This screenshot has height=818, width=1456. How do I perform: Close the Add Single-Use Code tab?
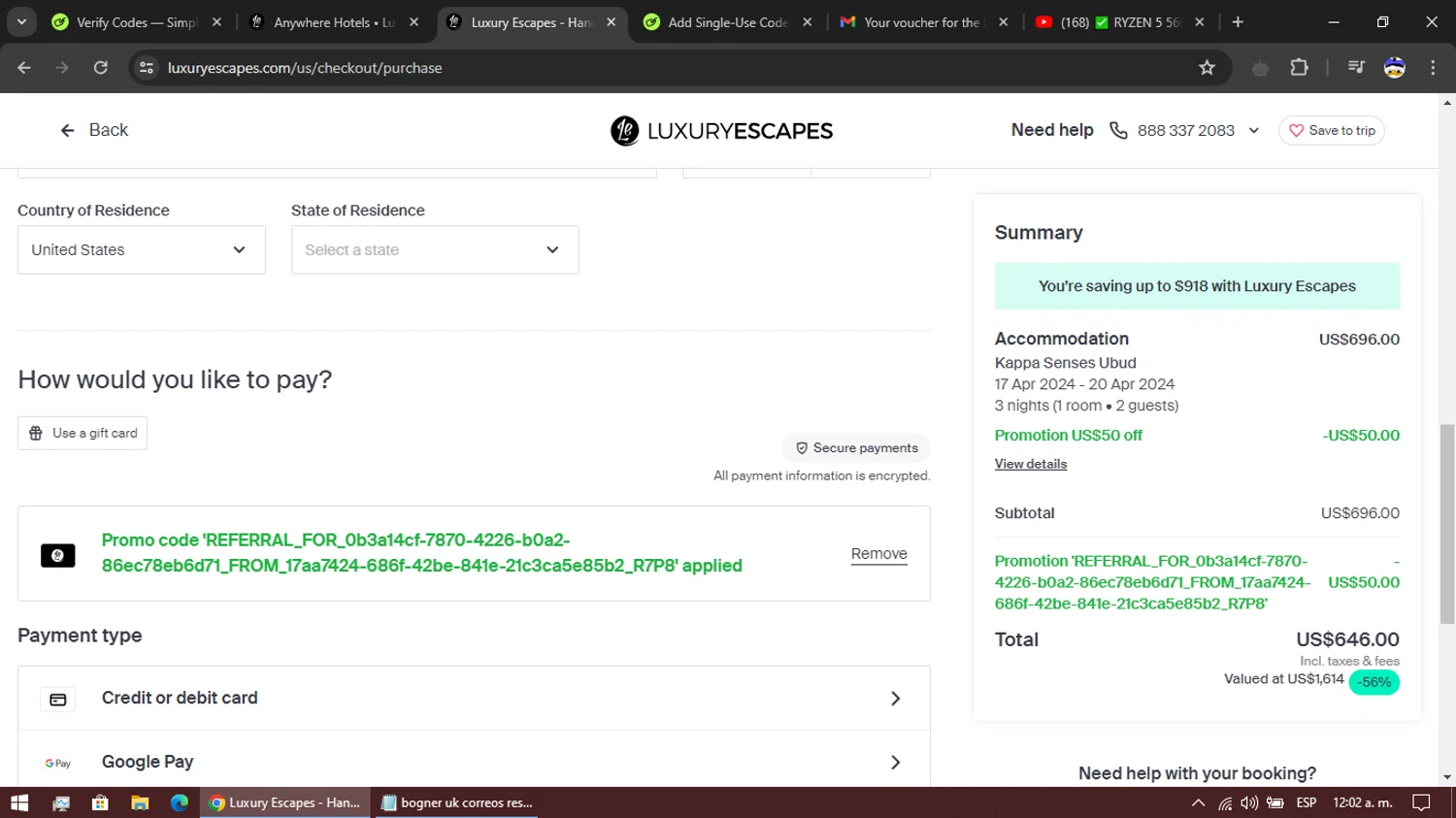point(807,22)
